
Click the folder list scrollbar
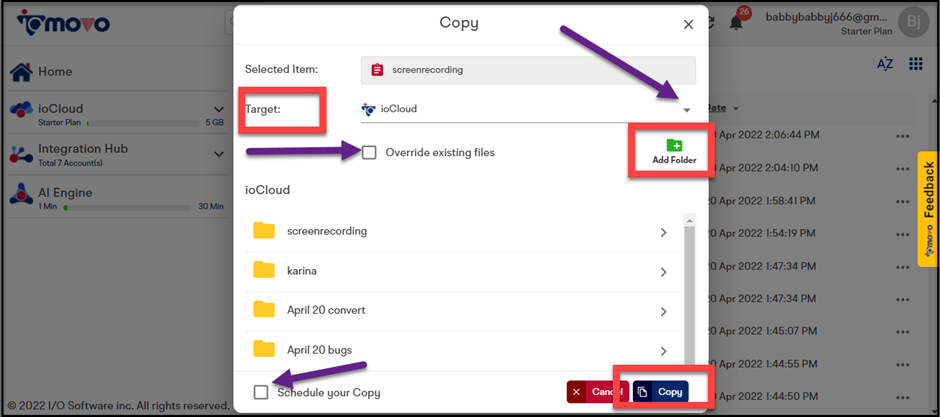688,294
